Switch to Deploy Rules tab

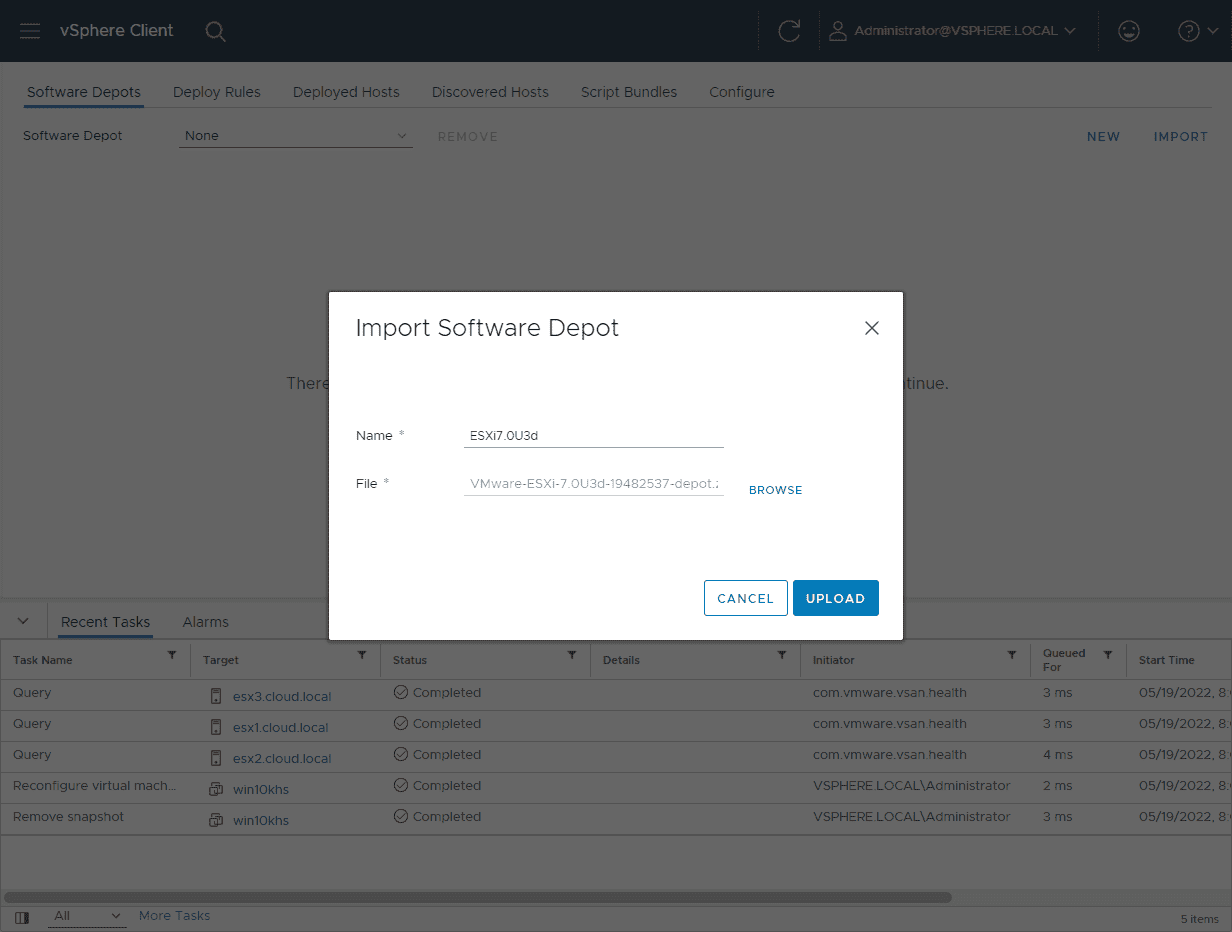(217, 92)
